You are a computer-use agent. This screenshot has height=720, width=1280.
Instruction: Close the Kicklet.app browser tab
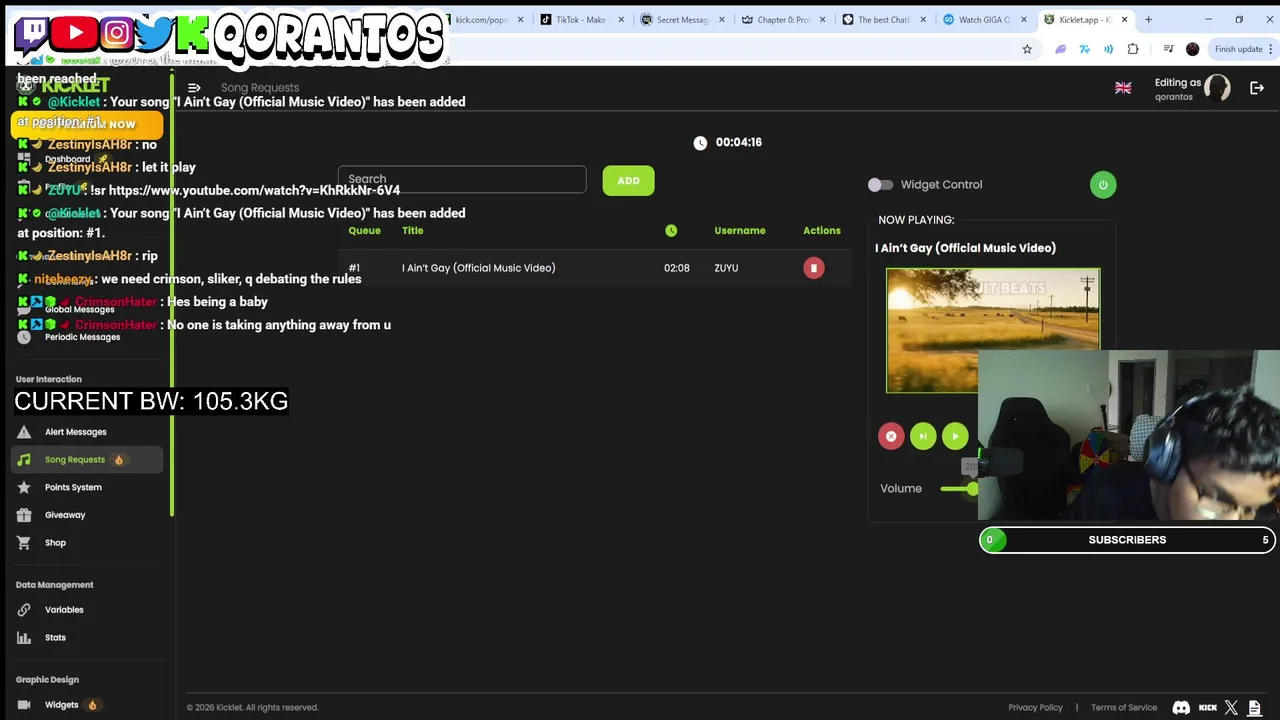coord(1124,20)
